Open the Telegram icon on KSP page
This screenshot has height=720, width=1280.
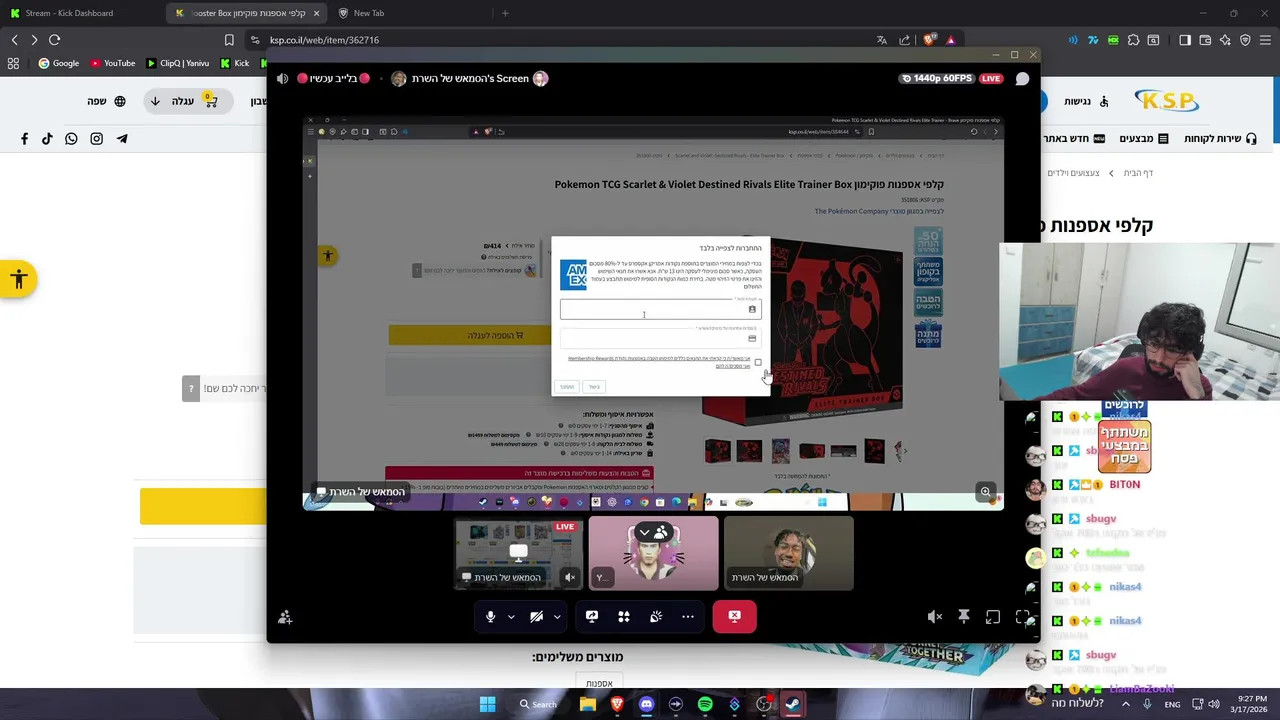[x=122, y=139]
